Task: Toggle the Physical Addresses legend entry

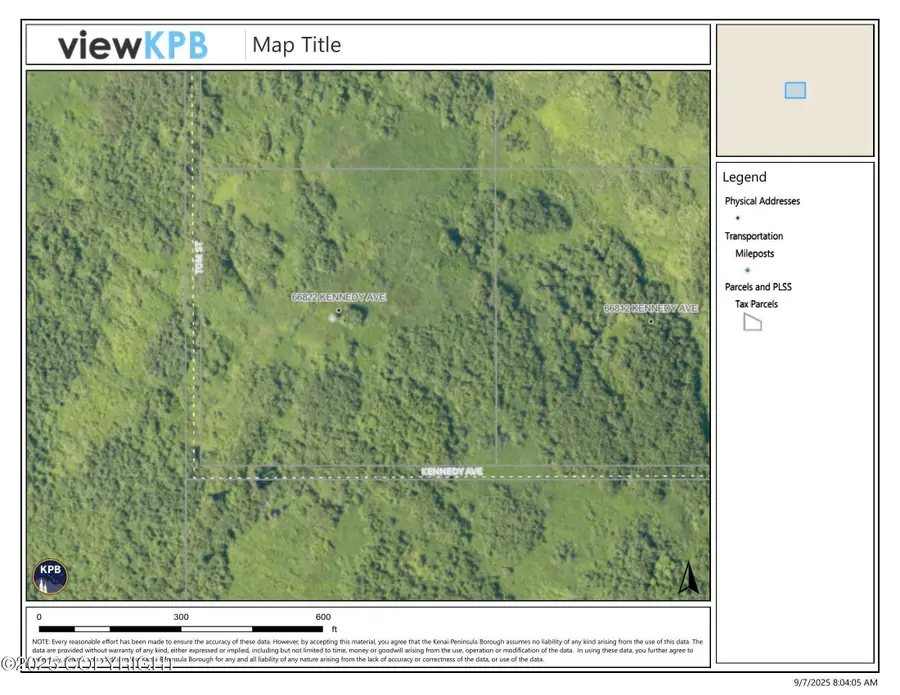Action: point(762,201)
